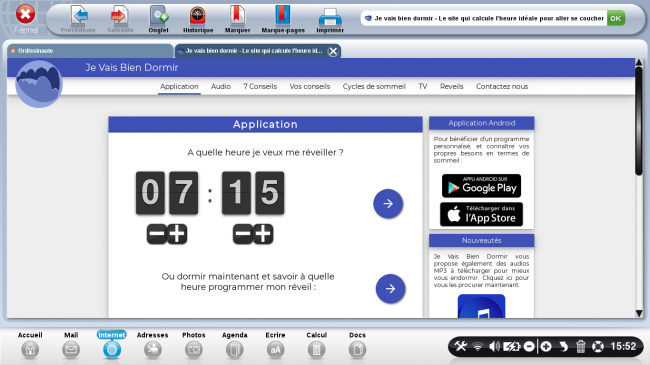The height and width of the screenshot is (365, 650).
Task: Open the Google Play badge
Action: pos(481,186)
